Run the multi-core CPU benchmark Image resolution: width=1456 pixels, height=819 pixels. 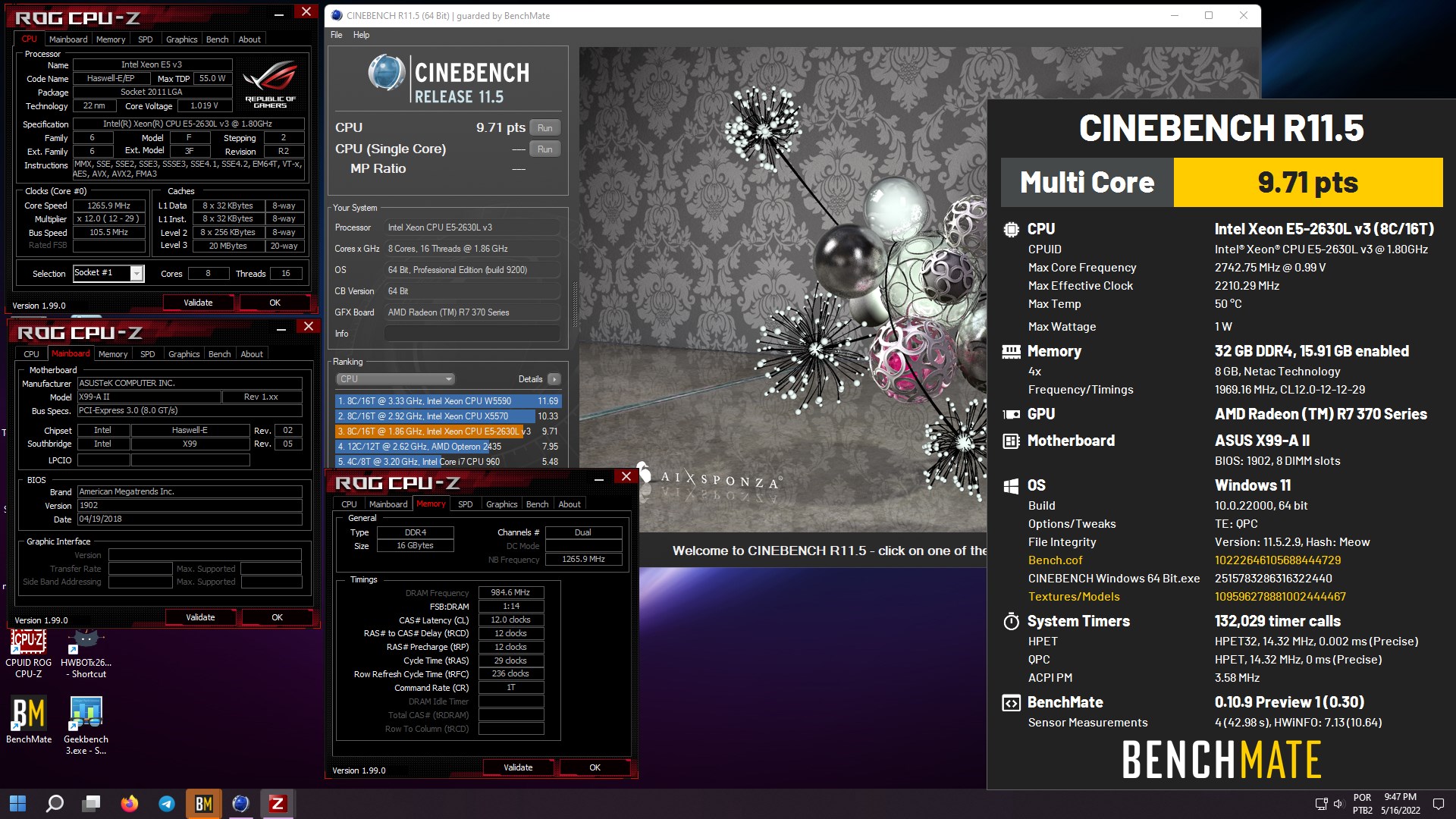pyautogui.click(x=544, y=127)
